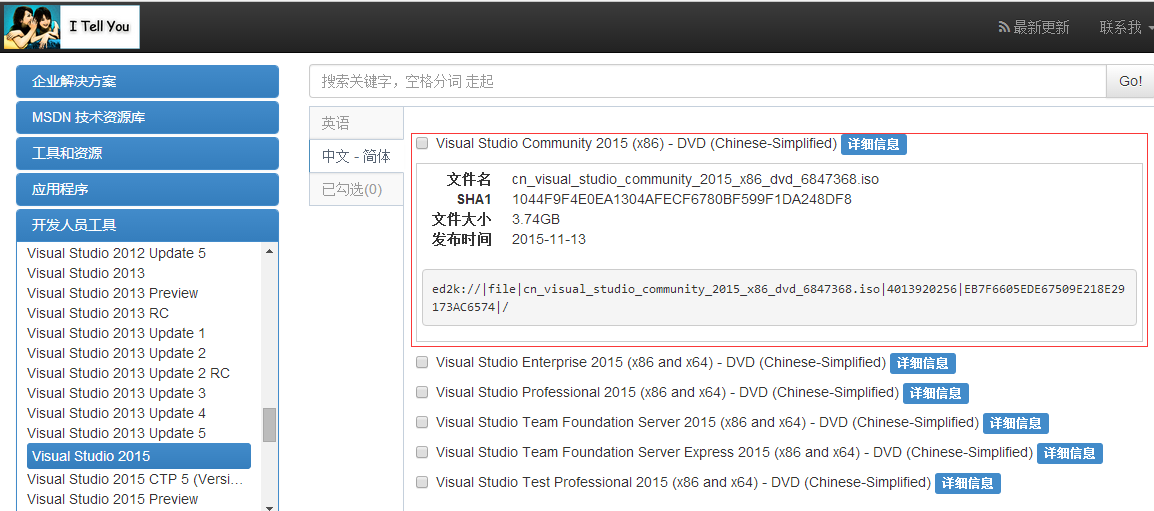Click 详细信息 for Team Foundation Server Express
Screen dimensions: 1154x511
click(x=1069, y=453)
